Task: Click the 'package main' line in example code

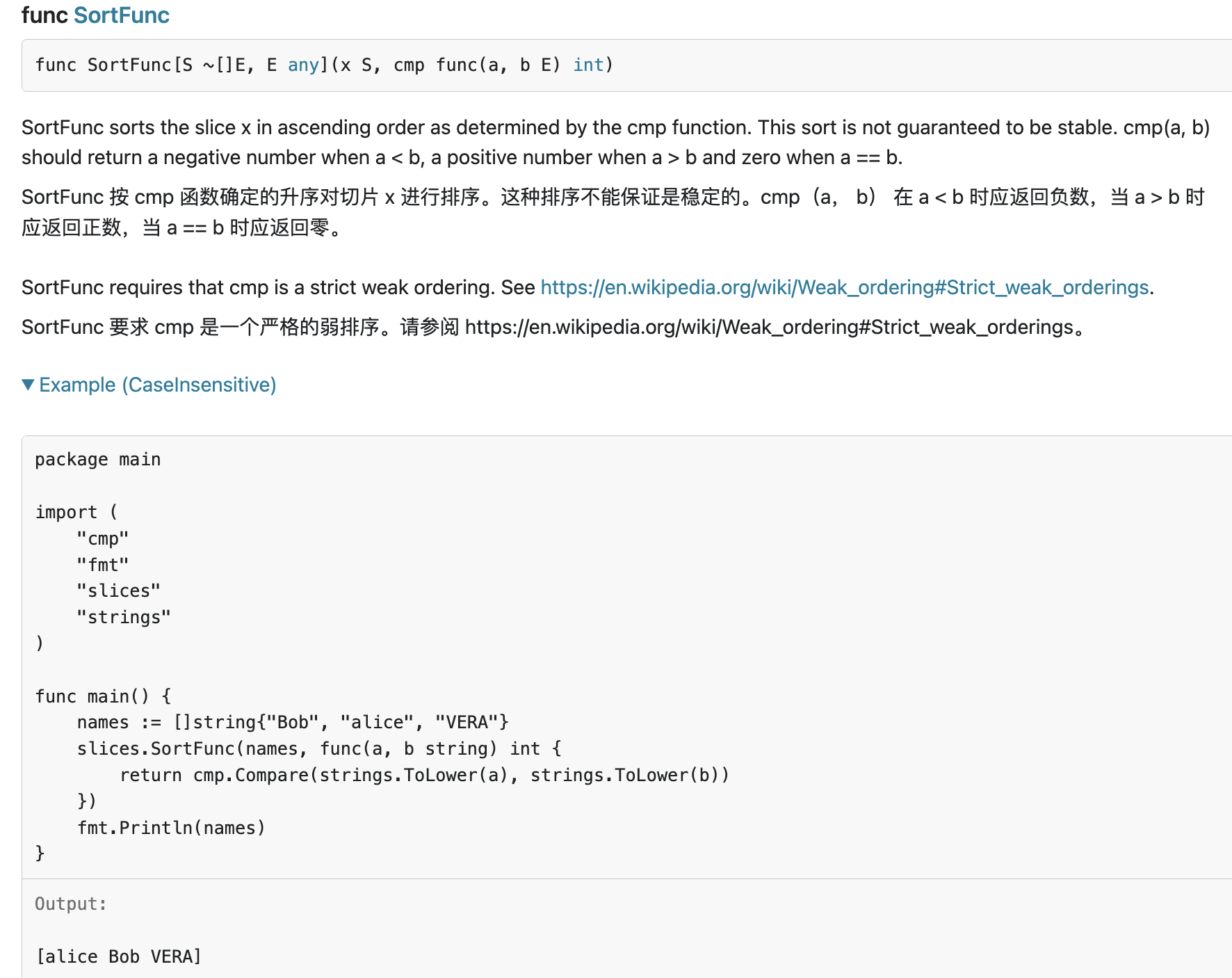Action: (x=98, y=460)
